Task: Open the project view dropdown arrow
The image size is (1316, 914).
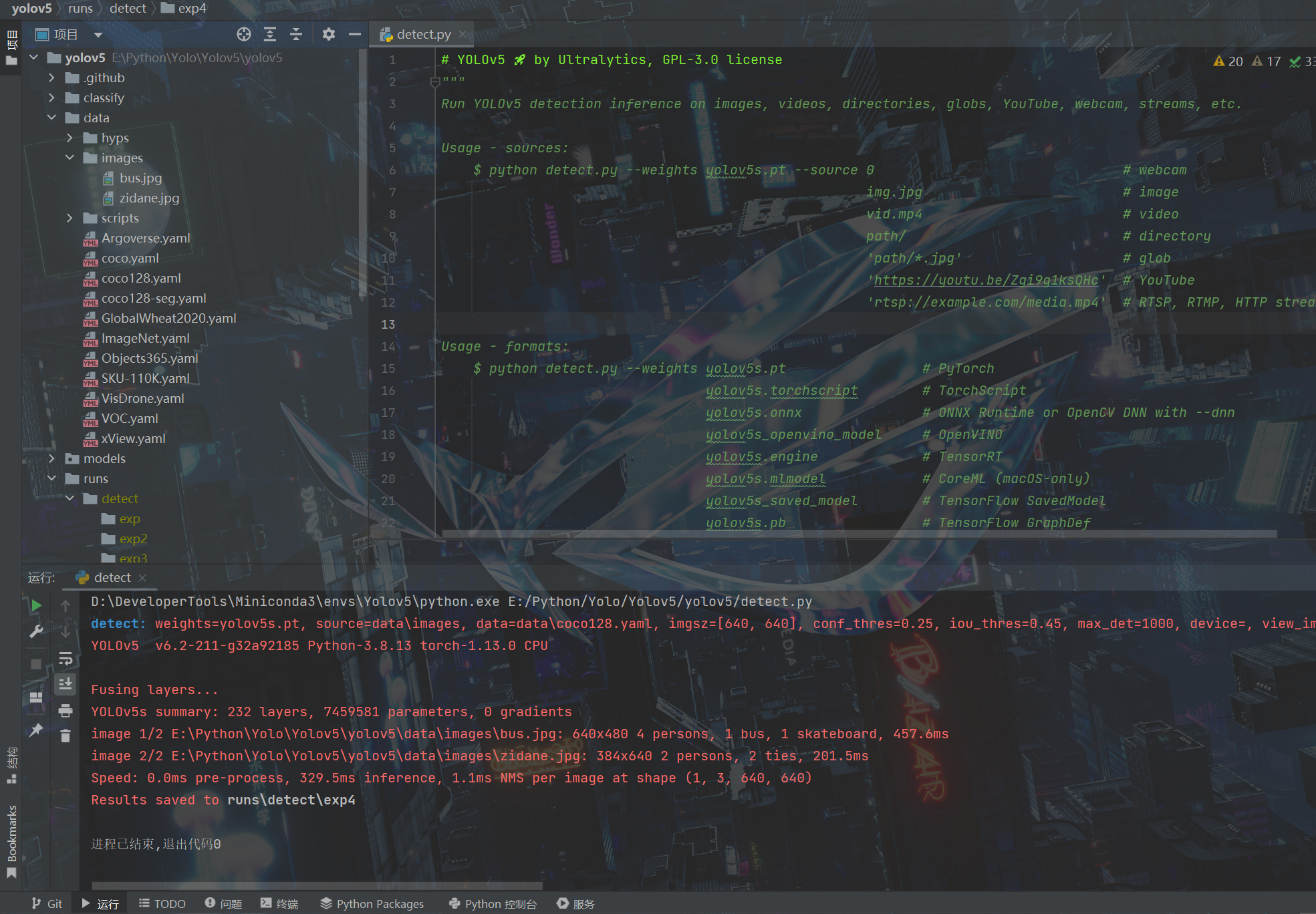Action: coord(98,35)
